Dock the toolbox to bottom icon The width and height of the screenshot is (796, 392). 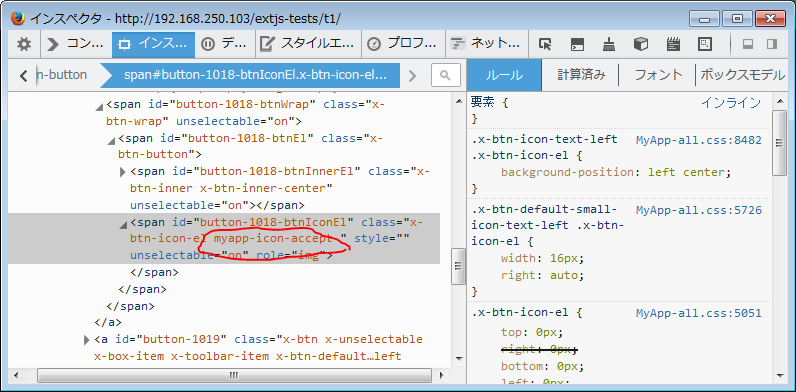pos(747,45)
